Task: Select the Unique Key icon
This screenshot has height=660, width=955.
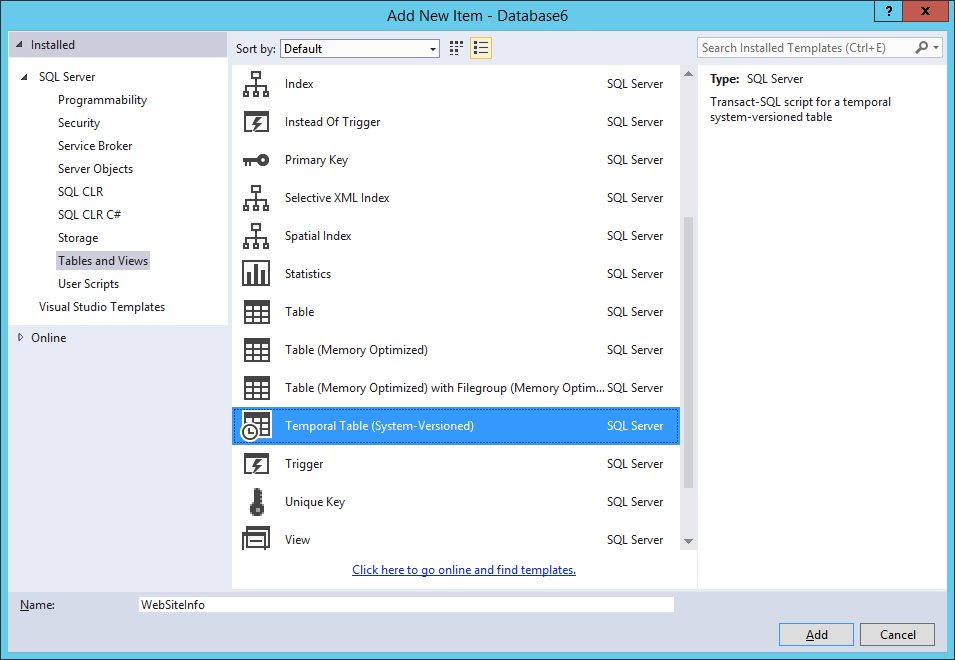Action: [x=256, y=502]
